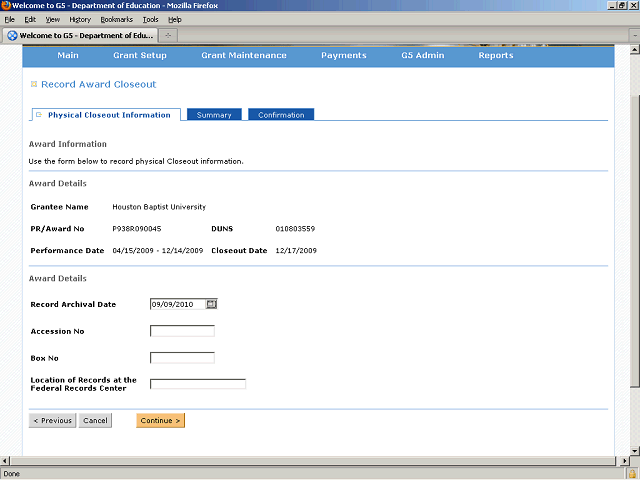Click performance date 04/15/2009 - 12/14/2009
This screenshot has width=640, height=480.
coord(158,251)
